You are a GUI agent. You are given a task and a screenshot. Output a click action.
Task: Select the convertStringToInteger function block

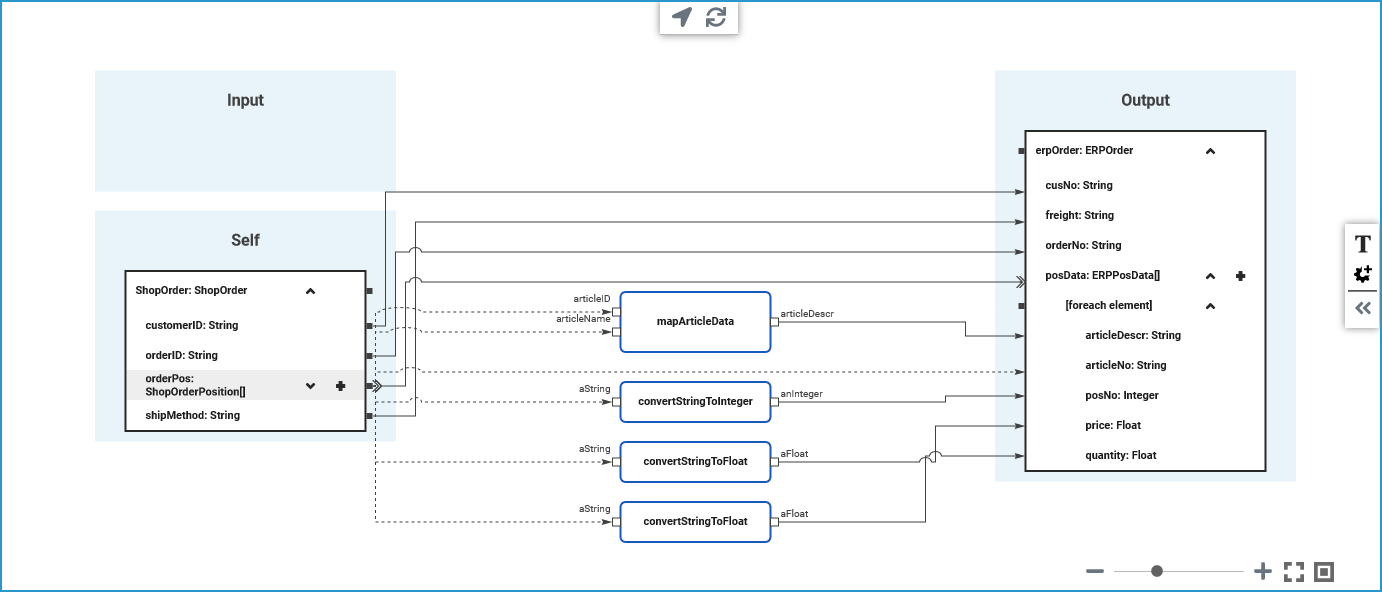click(x=695, y=401)
